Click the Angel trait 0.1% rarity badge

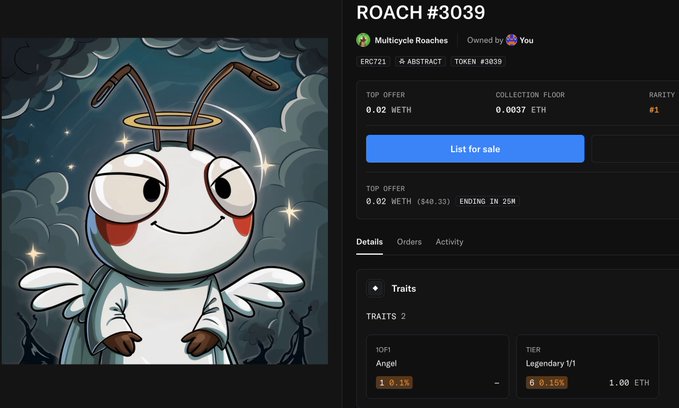394,382
